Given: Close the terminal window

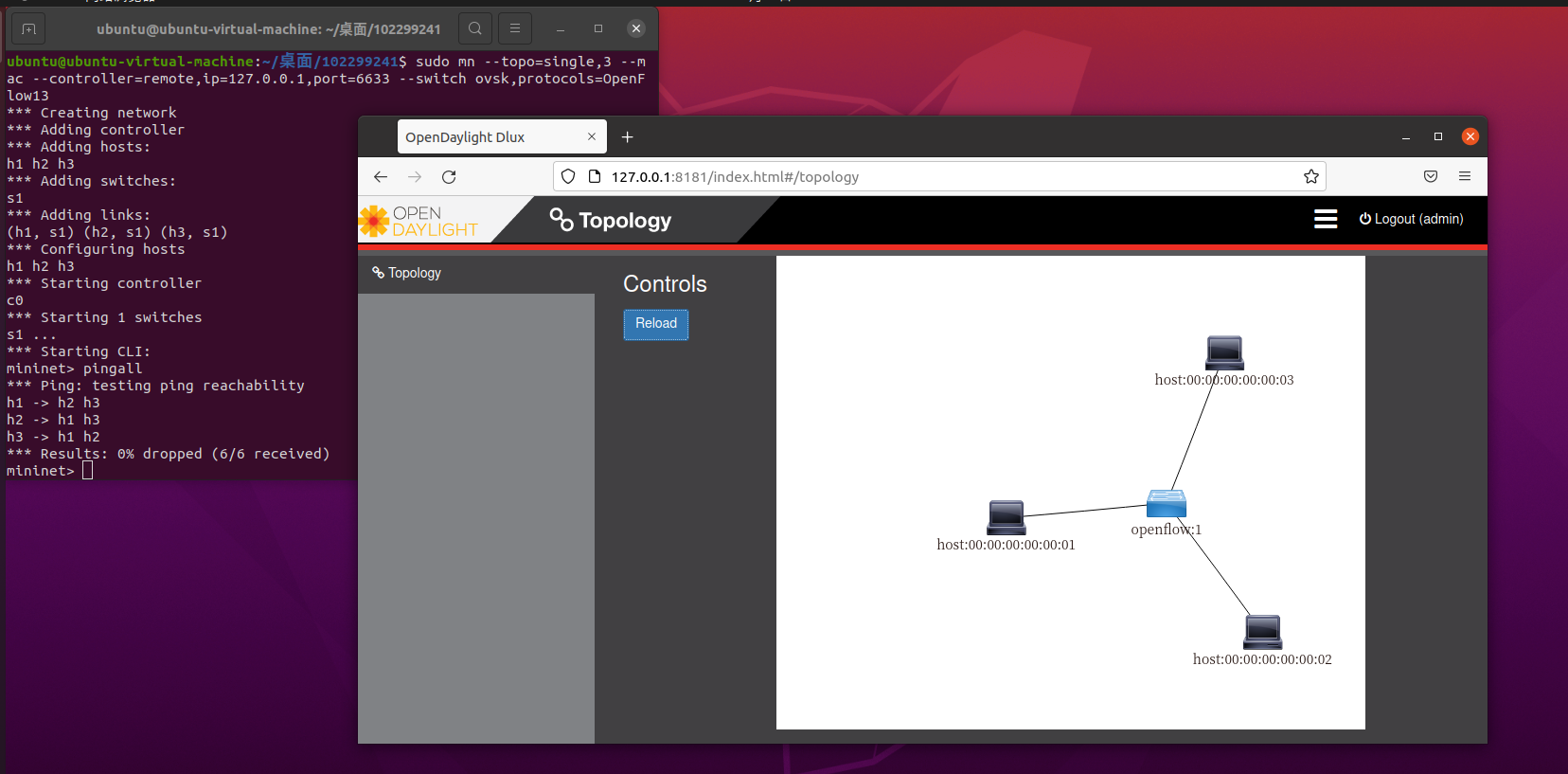Looking at the screenshot, I should click(636, 28).
